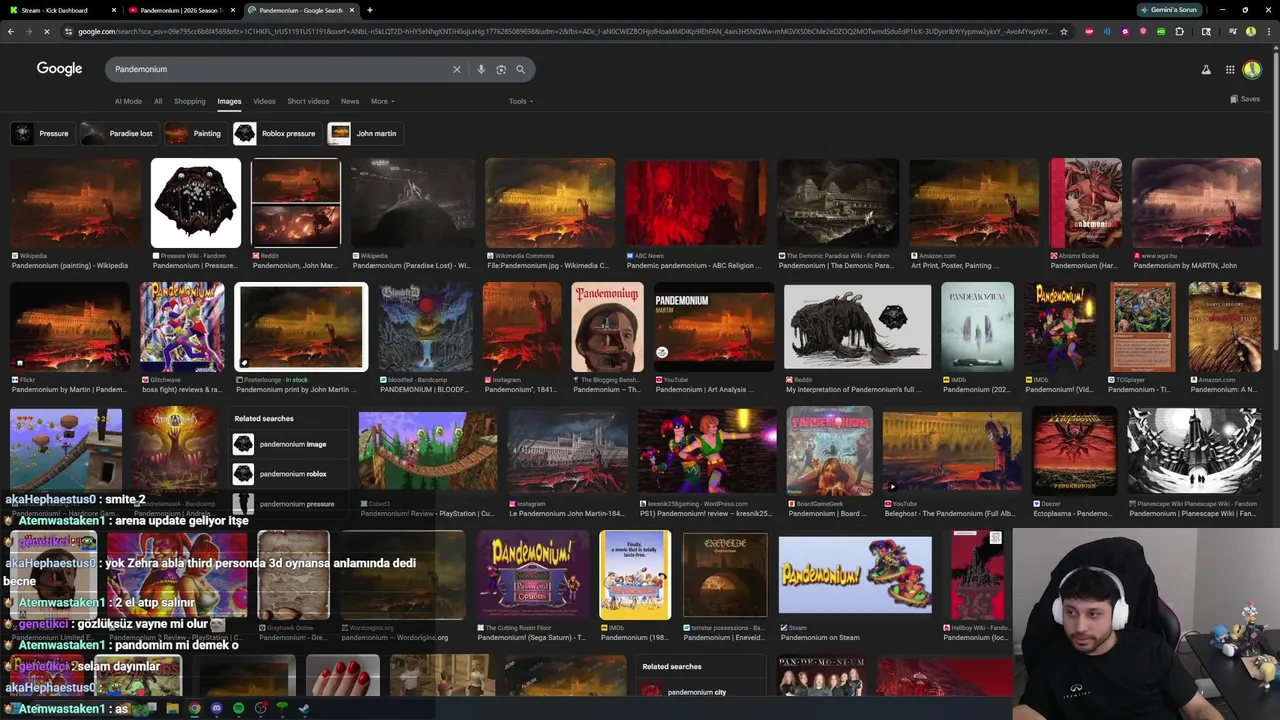Open Posterlounge Pandemonium print thumbnail
The height and width of the screenshot is (720, 1280).
(301, 327)
